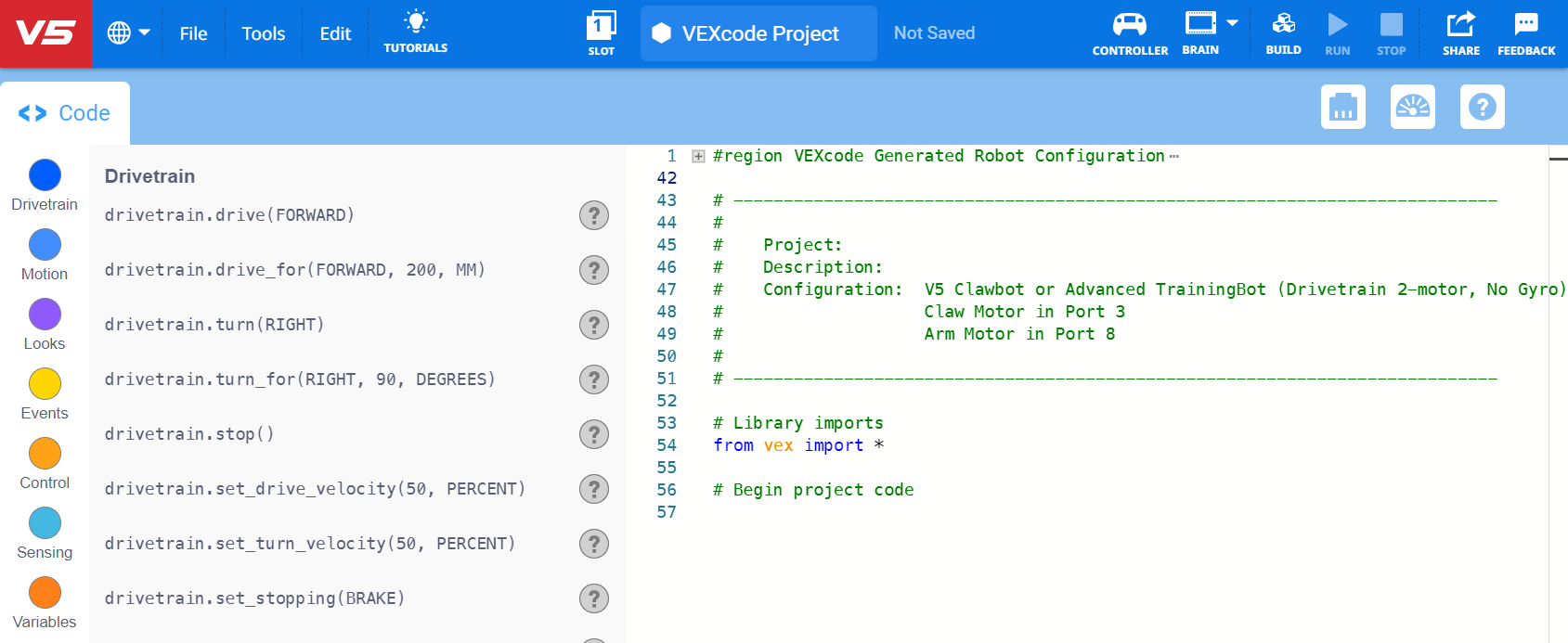Image resolution: width=1568 pixels, height=643 pixels.
Task: Open the robot devices configuration panel
Action: click(1342, 107)
